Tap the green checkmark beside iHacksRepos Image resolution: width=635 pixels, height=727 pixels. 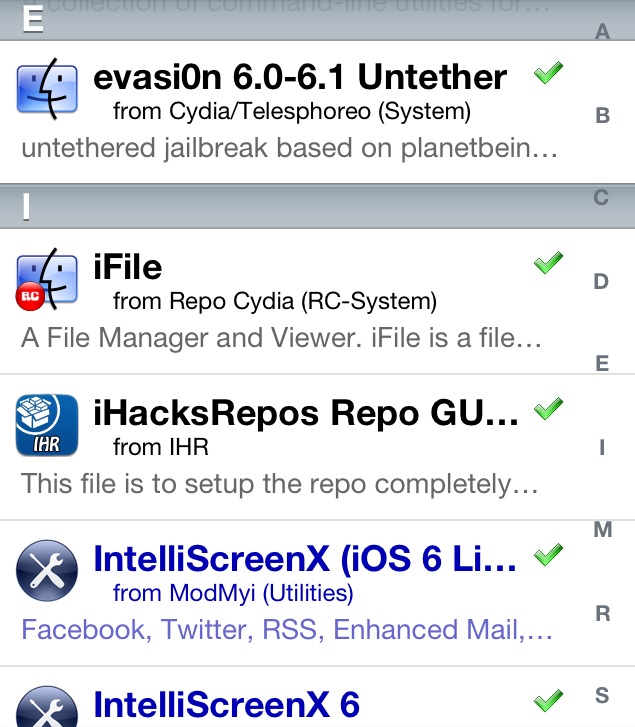pyautogui.click(x=548, y=408)
